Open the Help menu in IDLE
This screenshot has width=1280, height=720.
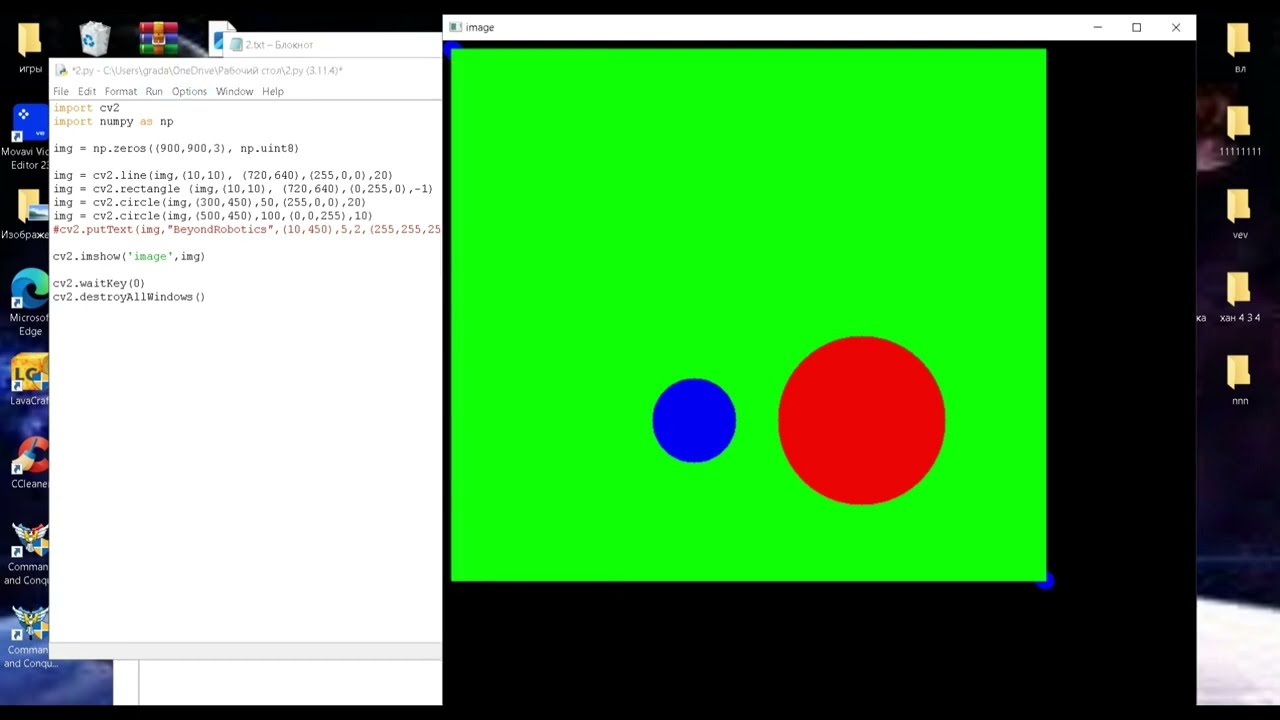click(x=273, y=91)
